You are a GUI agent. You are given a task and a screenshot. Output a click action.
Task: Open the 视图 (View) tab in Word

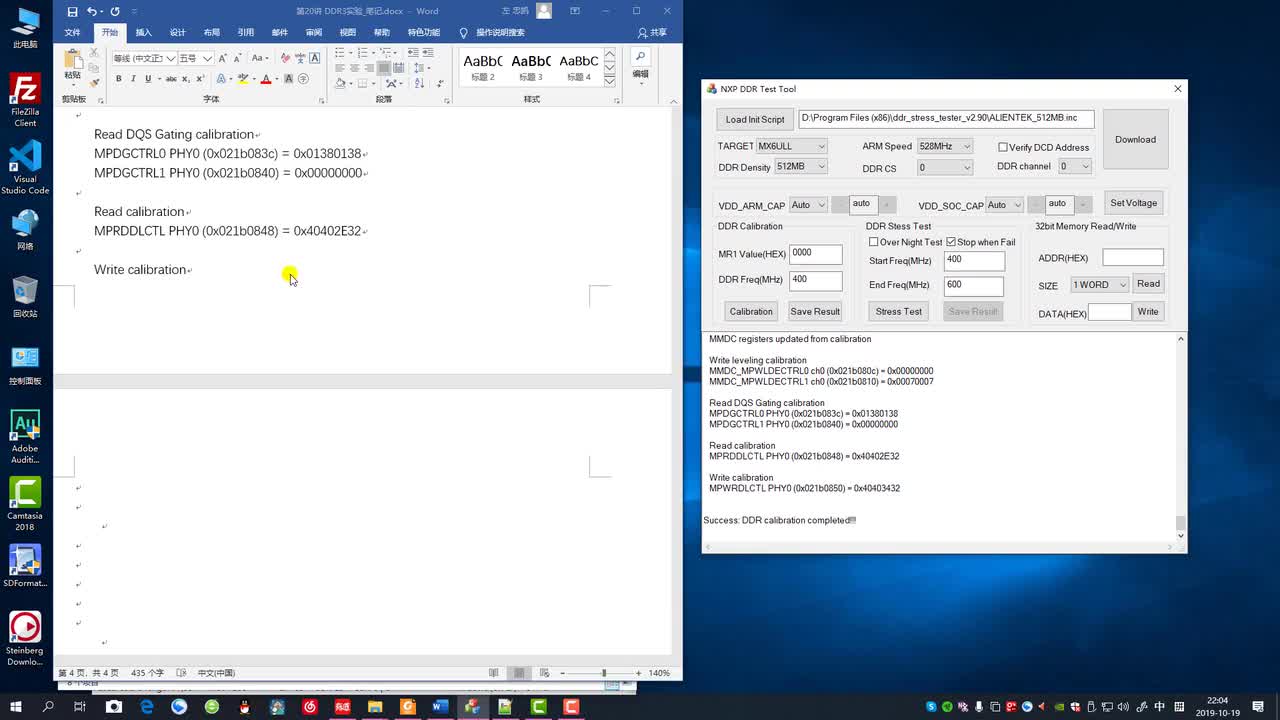pos(348,32)
